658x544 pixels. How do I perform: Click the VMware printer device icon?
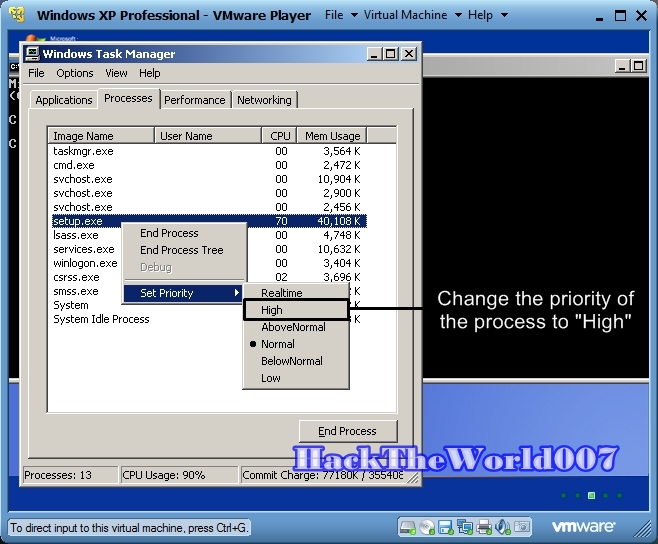[x=484, y=527]
